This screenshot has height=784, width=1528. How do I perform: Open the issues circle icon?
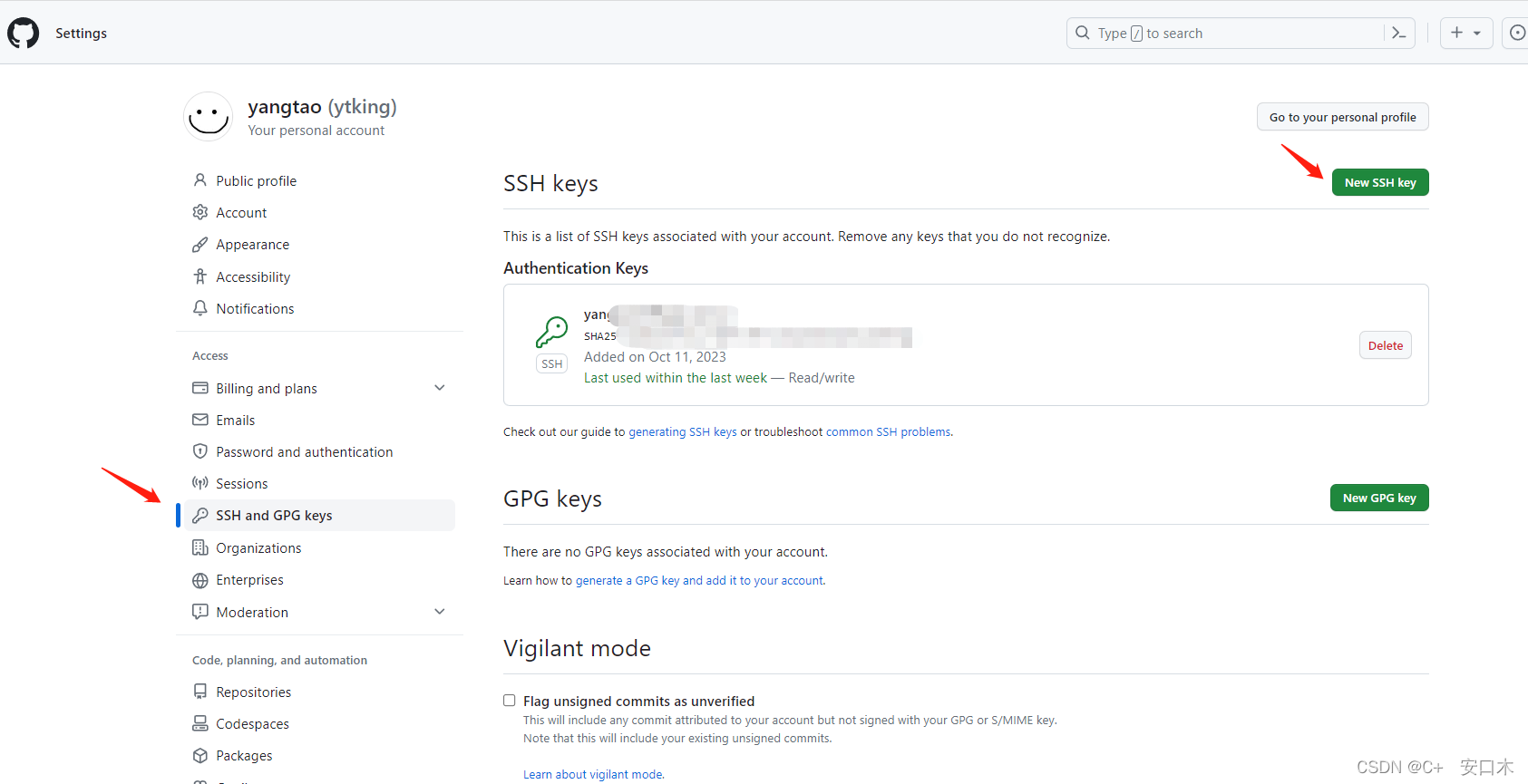[x=1517, y=34]
